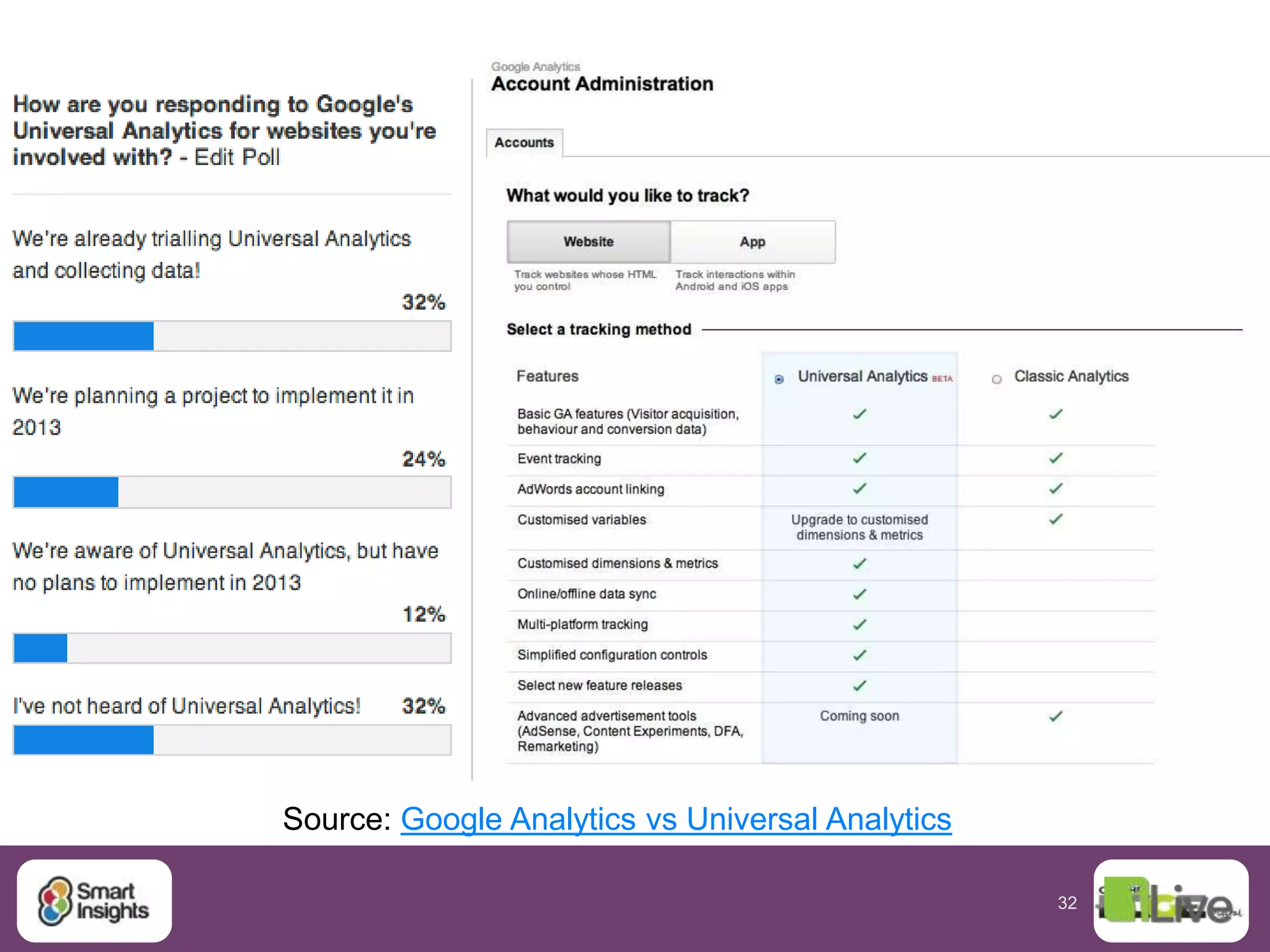This screenshot has width=1270, height=952.
Task: Click the 'Google Analytics' label above the heading
Action: pos(536,66)
